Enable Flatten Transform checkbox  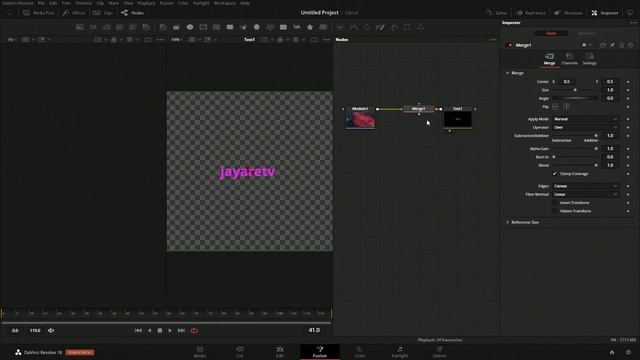(554, 211)
